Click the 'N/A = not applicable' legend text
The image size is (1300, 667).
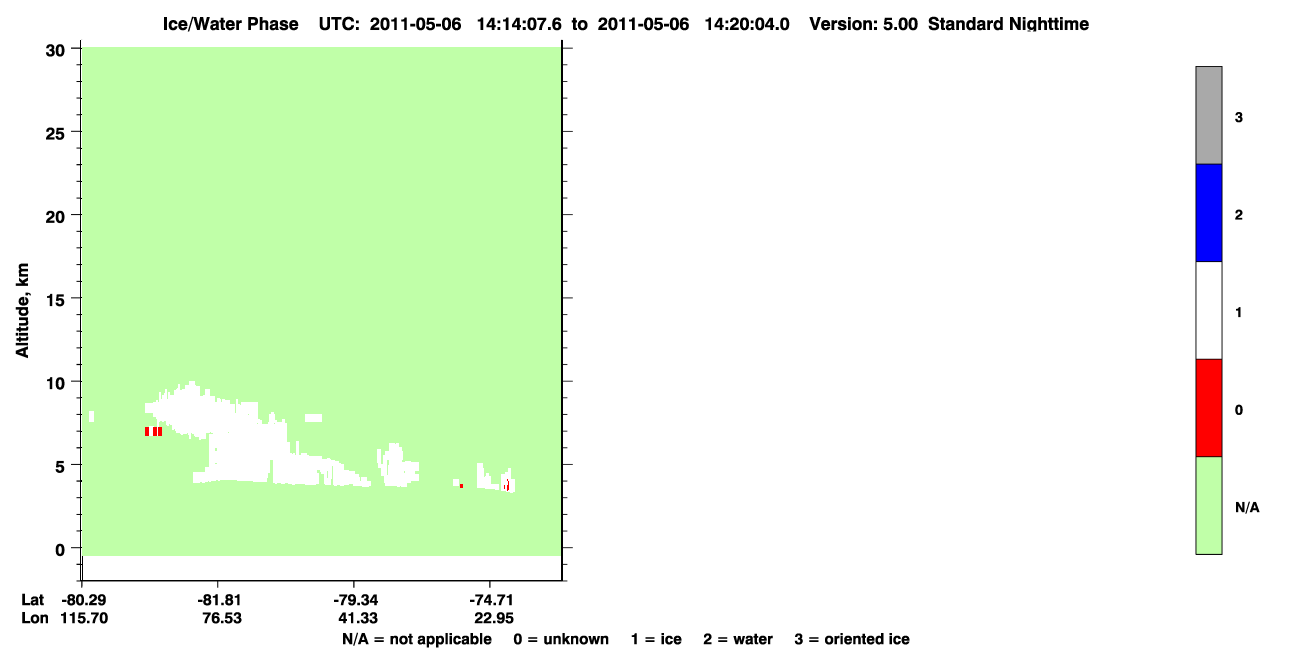click(417, 639)
